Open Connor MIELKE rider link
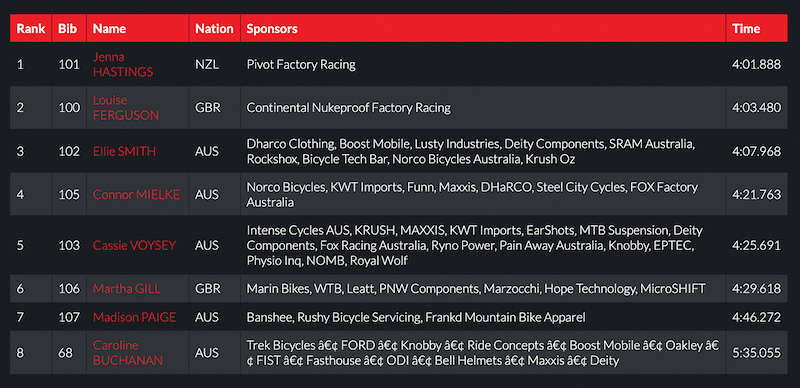 click(x=136, y=195)
